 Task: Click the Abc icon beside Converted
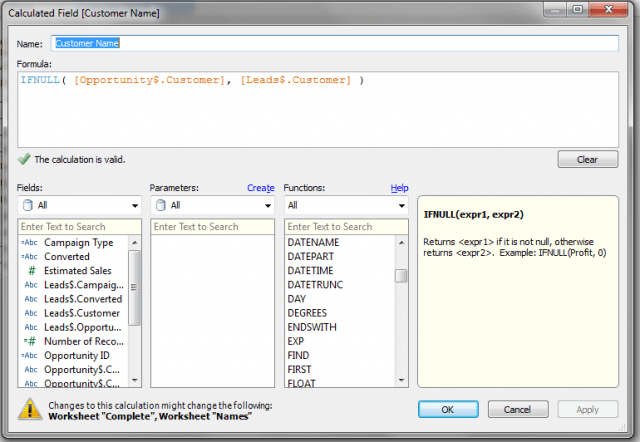coord(29,257)
